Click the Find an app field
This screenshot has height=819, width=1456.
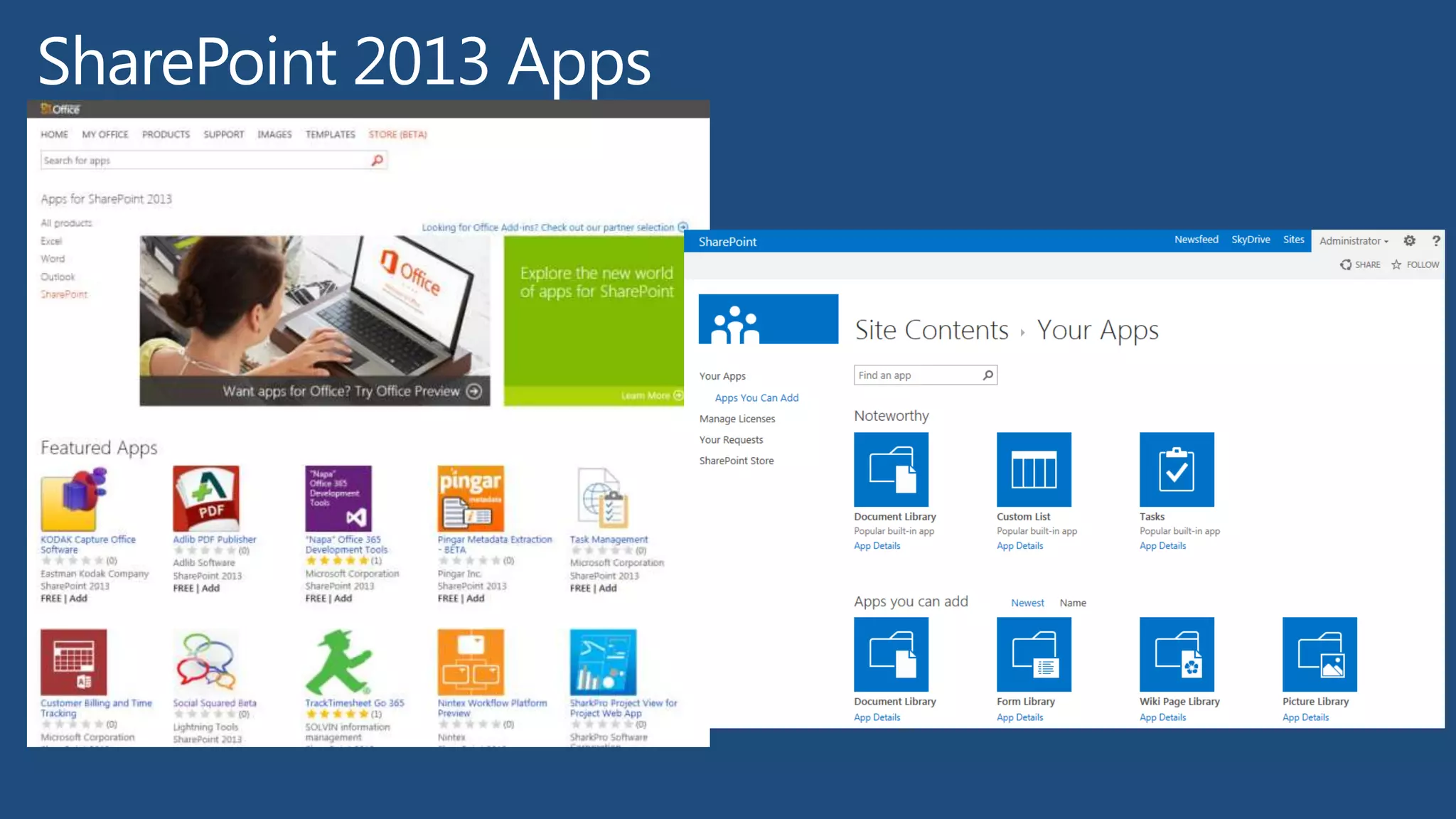coord(917,375)
